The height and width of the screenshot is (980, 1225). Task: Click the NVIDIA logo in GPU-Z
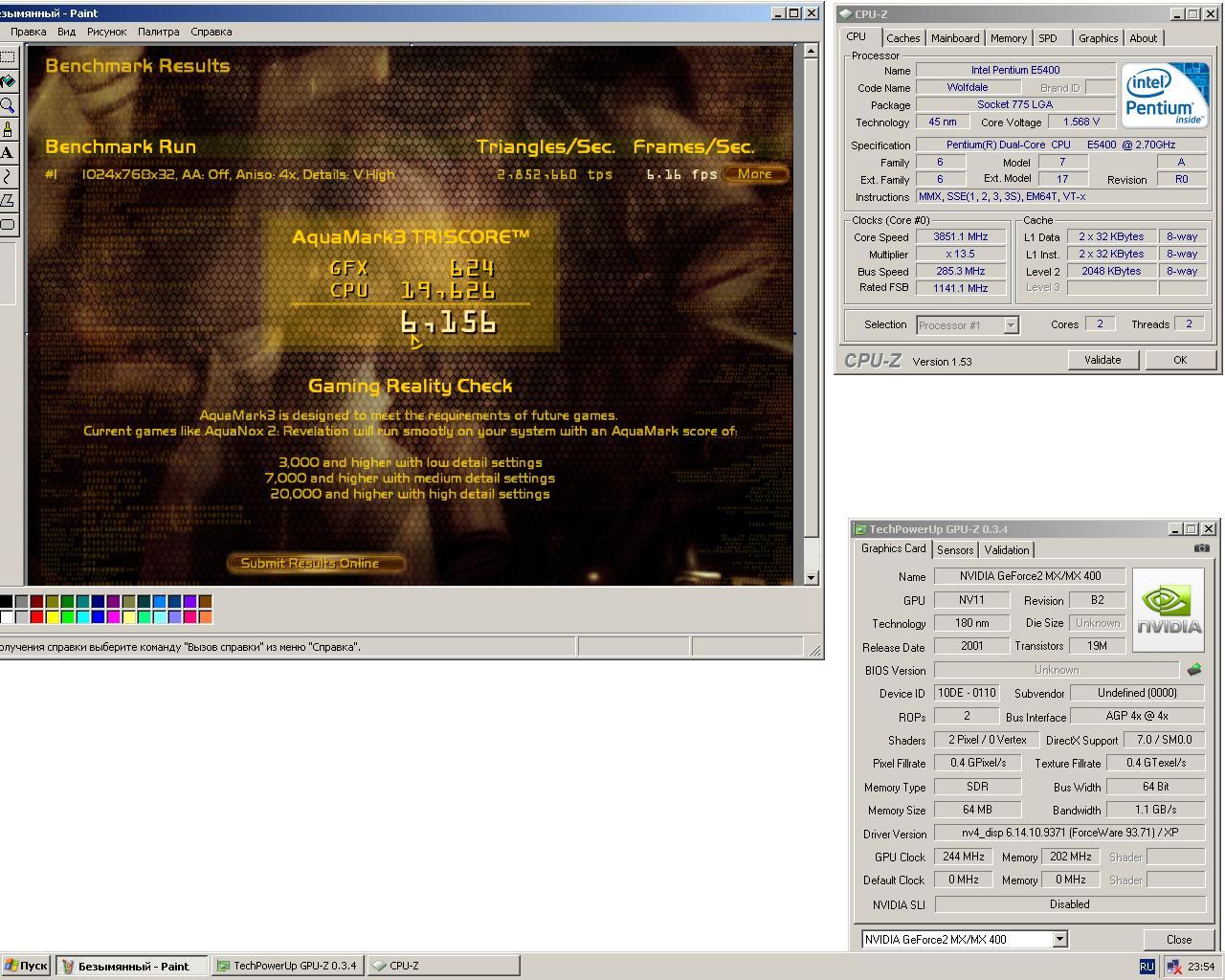click(1169, 610)
